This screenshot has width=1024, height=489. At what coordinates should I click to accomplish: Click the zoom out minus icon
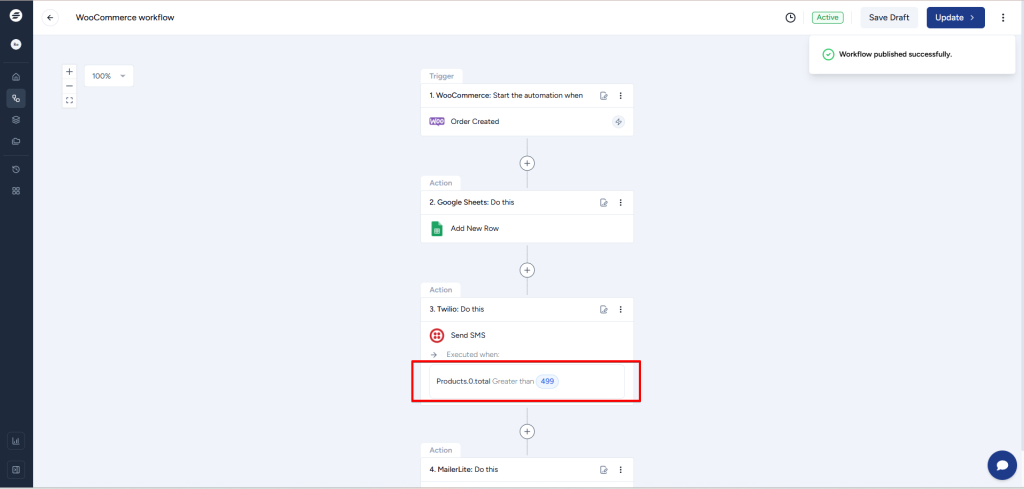tap(69, 86)
